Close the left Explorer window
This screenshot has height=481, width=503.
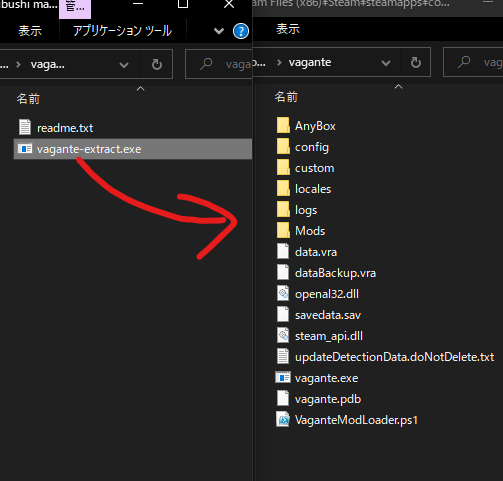(229, 4)
